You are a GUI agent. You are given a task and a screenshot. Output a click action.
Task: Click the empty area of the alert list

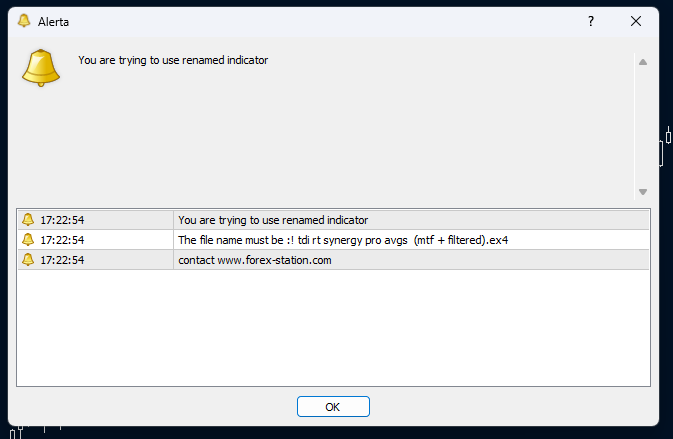[333, 330]
